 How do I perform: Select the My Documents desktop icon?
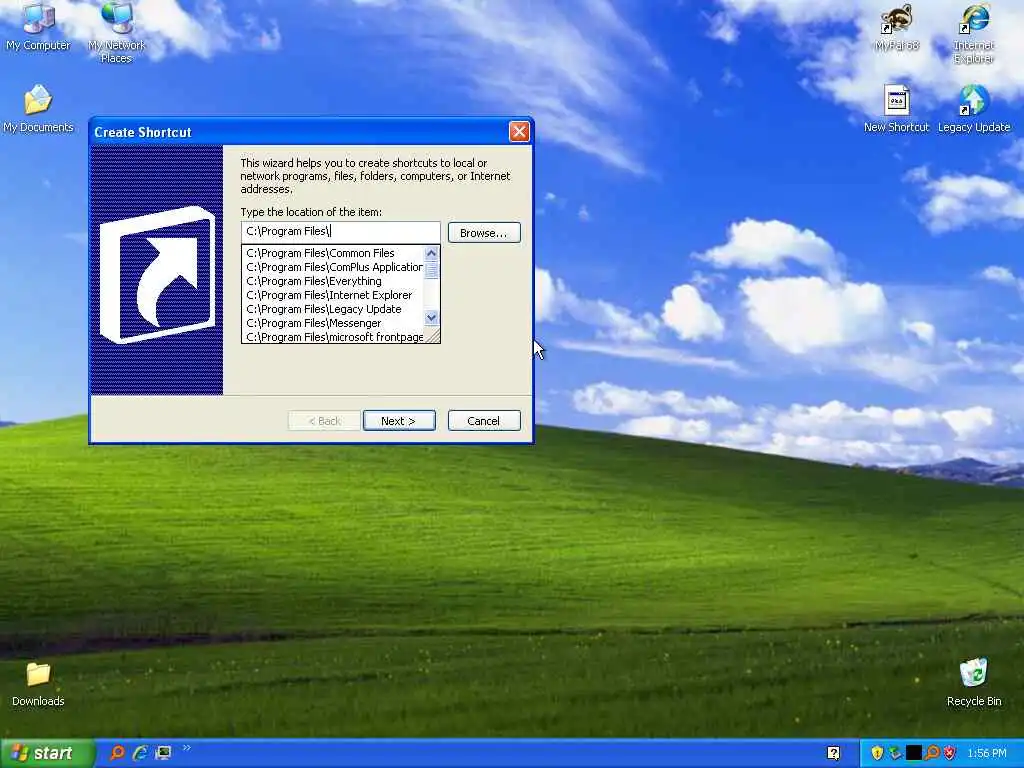click(x=38, y=108)
